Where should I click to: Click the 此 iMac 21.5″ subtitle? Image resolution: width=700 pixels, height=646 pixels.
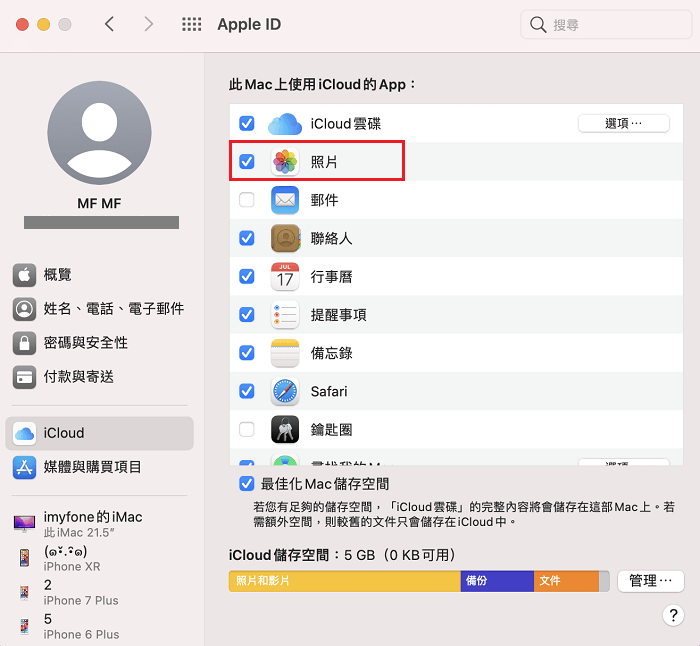(x=79, y=533)
